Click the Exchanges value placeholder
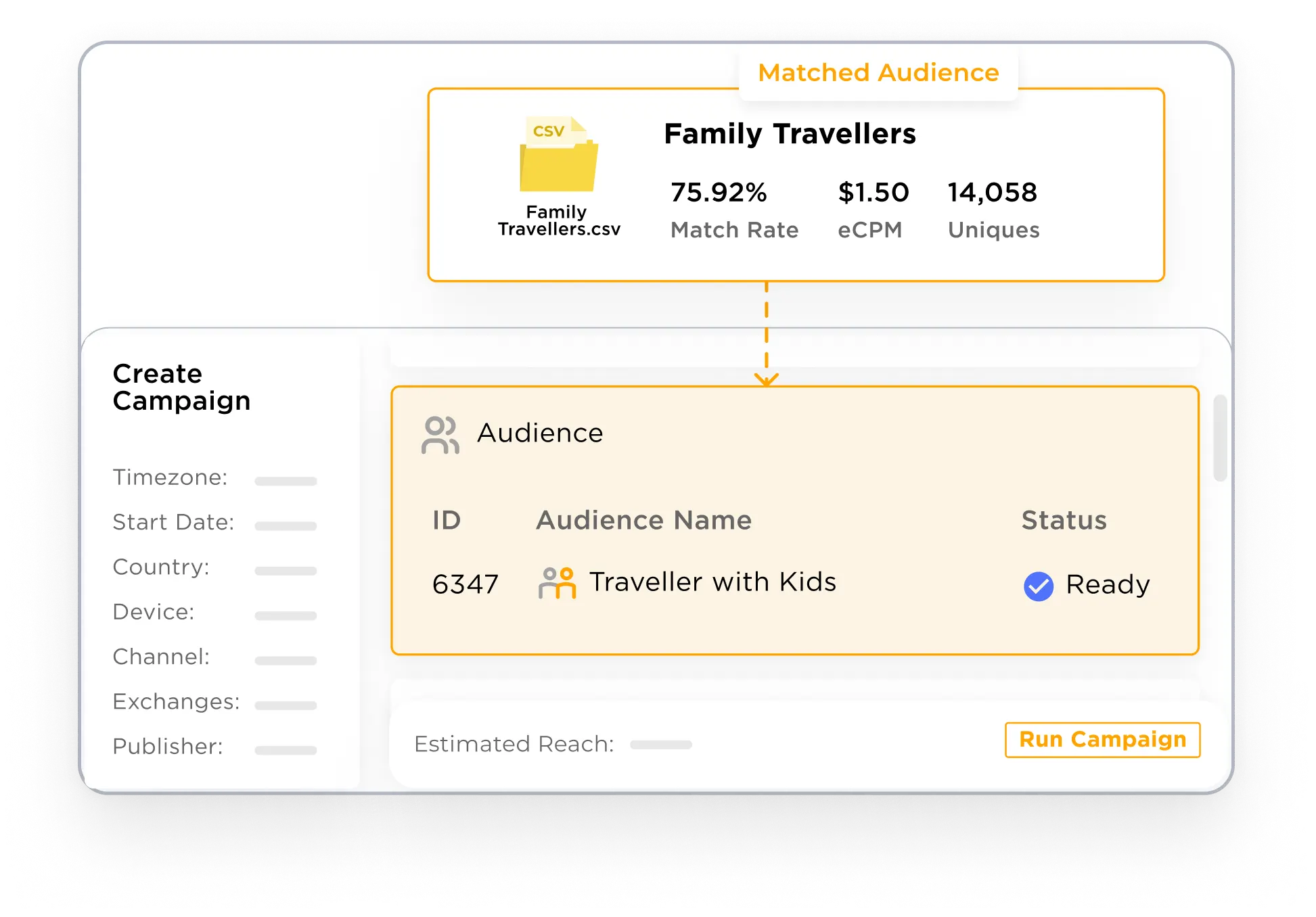The width and height of the screenshot is (1316, 917). 286,705
